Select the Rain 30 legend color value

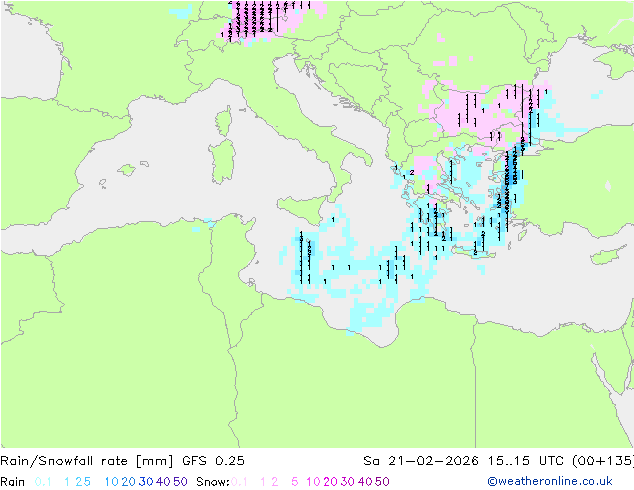point(146,482)
